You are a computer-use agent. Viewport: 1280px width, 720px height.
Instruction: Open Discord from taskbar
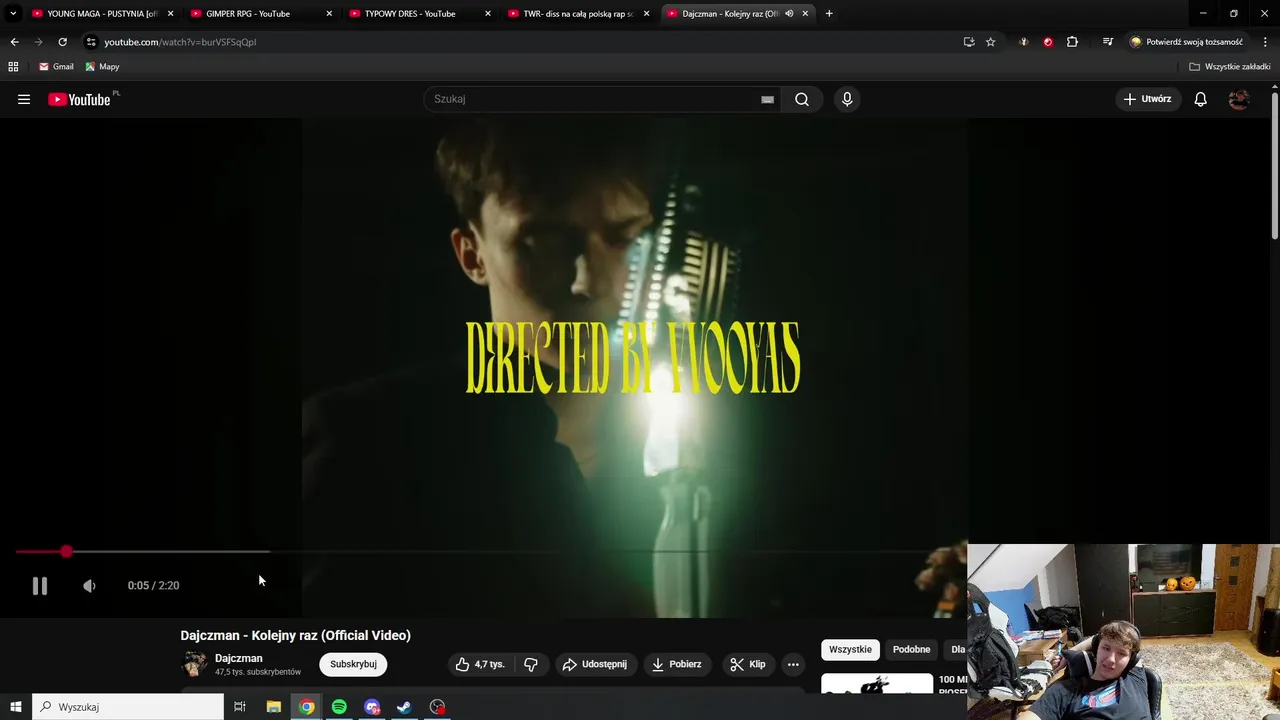[x=372, y=707]
